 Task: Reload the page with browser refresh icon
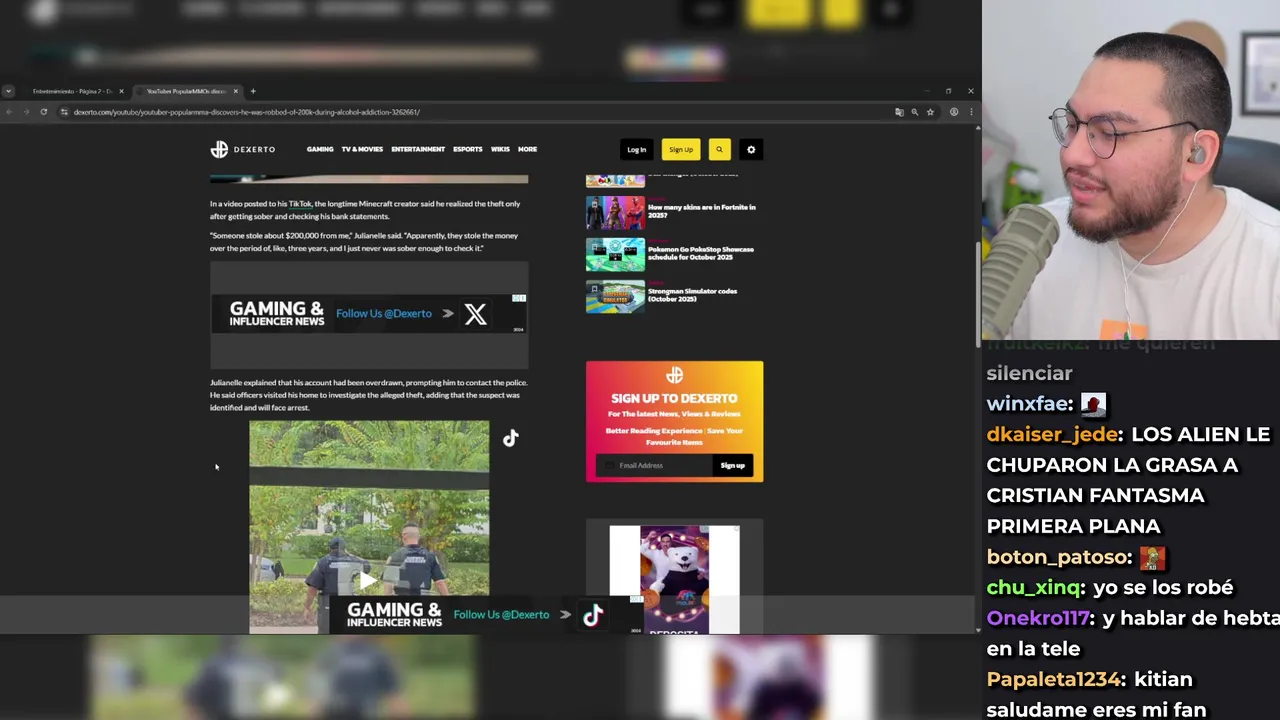tap(44, 112)
